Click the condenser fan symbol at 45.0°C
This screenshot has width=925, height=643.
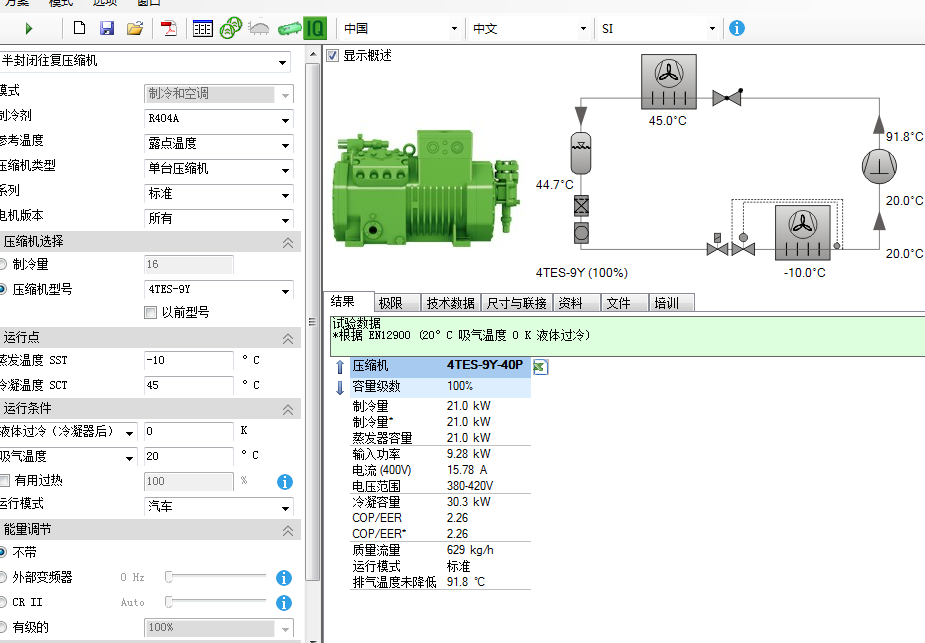(669, 82)
